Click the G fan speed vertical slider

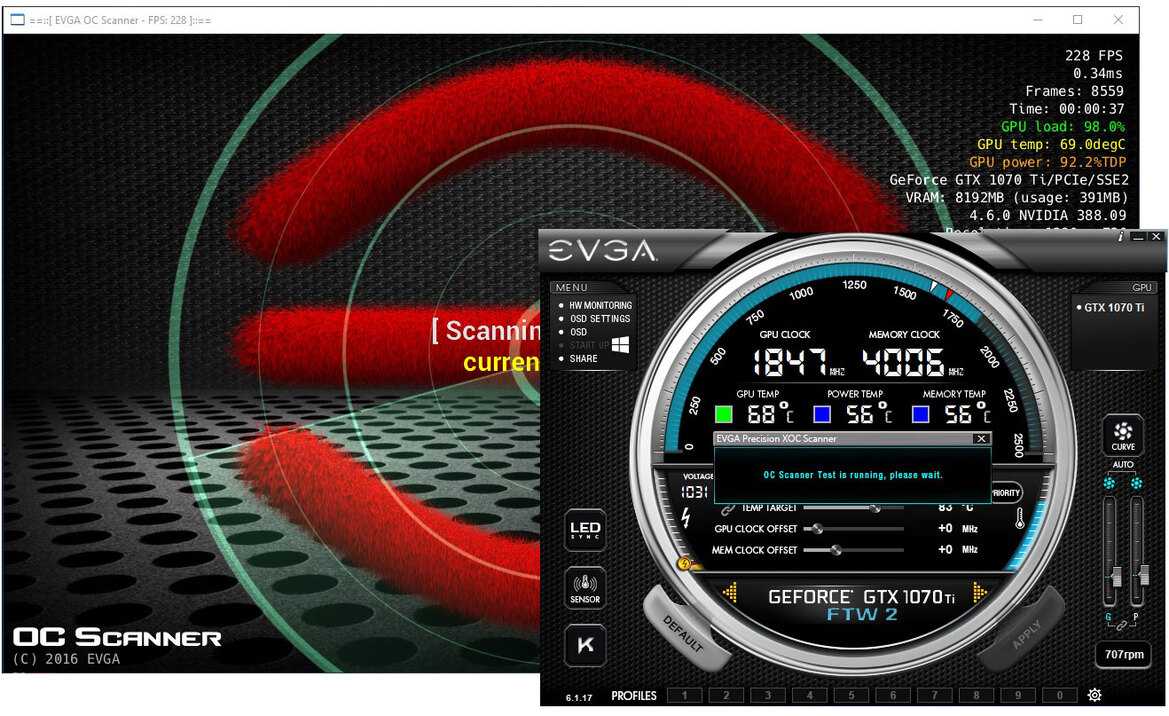tap(1109, 552)
